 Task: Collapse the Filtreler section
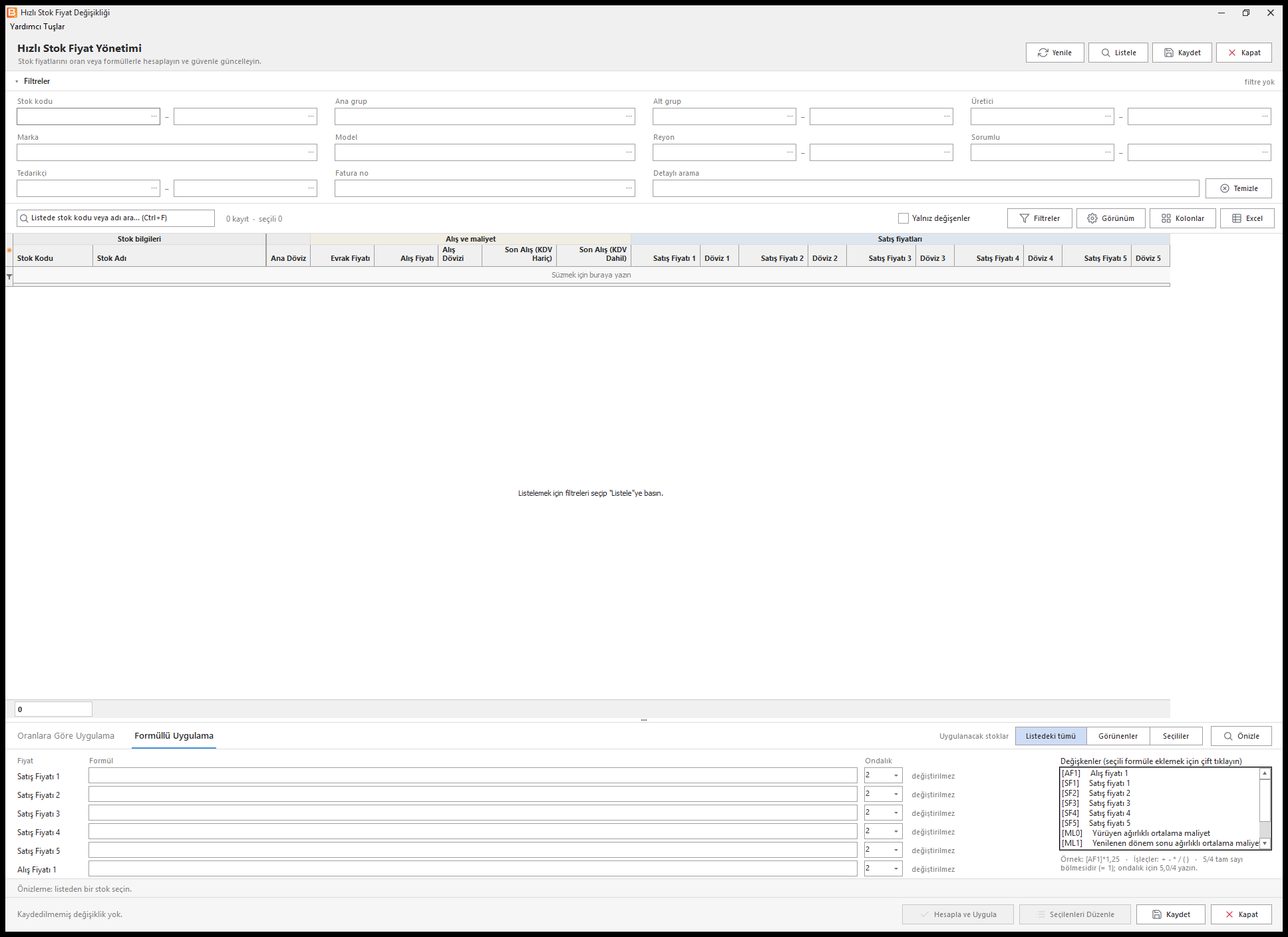[x=17, y=81]
